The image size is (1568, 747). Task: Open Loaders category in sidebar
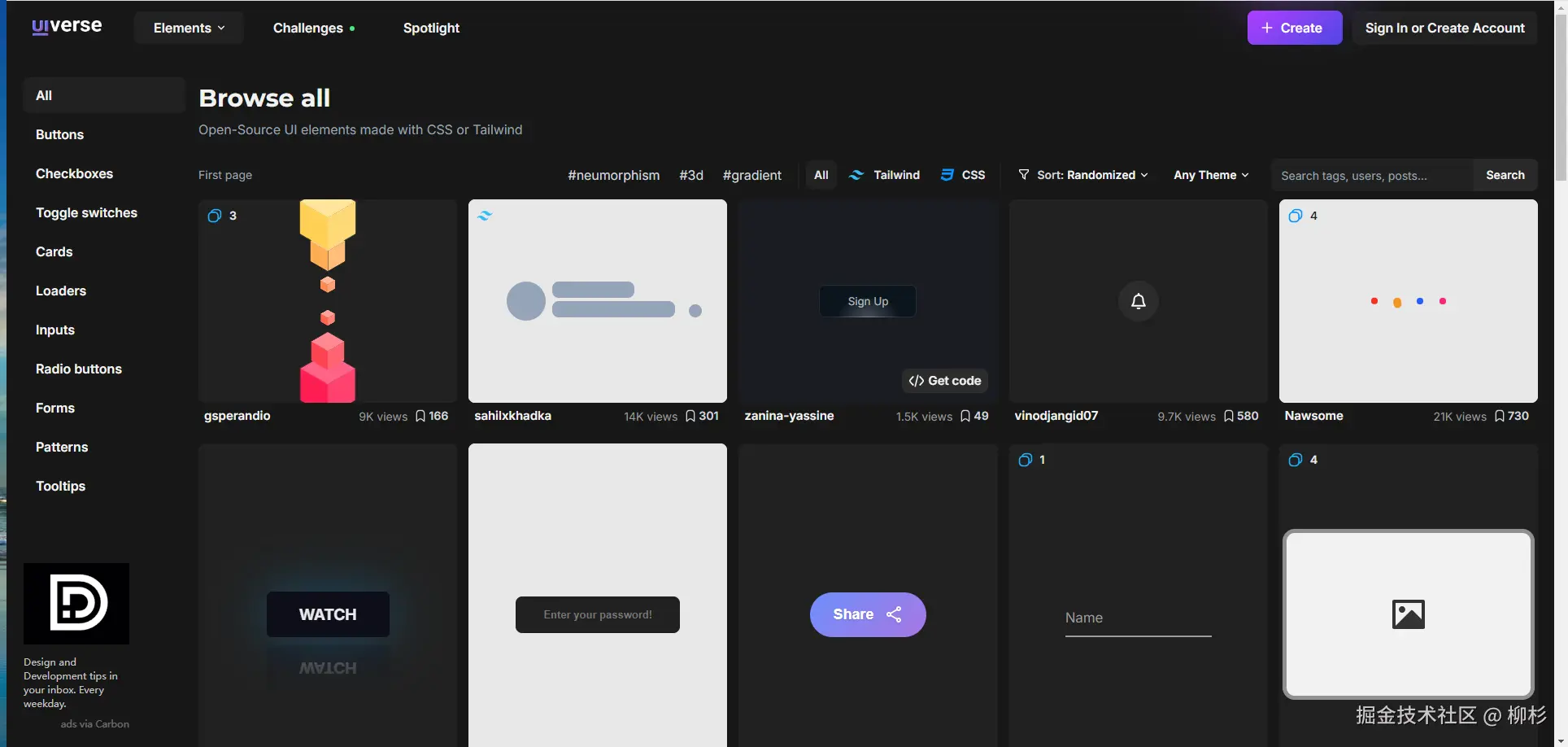click(104, 290)
